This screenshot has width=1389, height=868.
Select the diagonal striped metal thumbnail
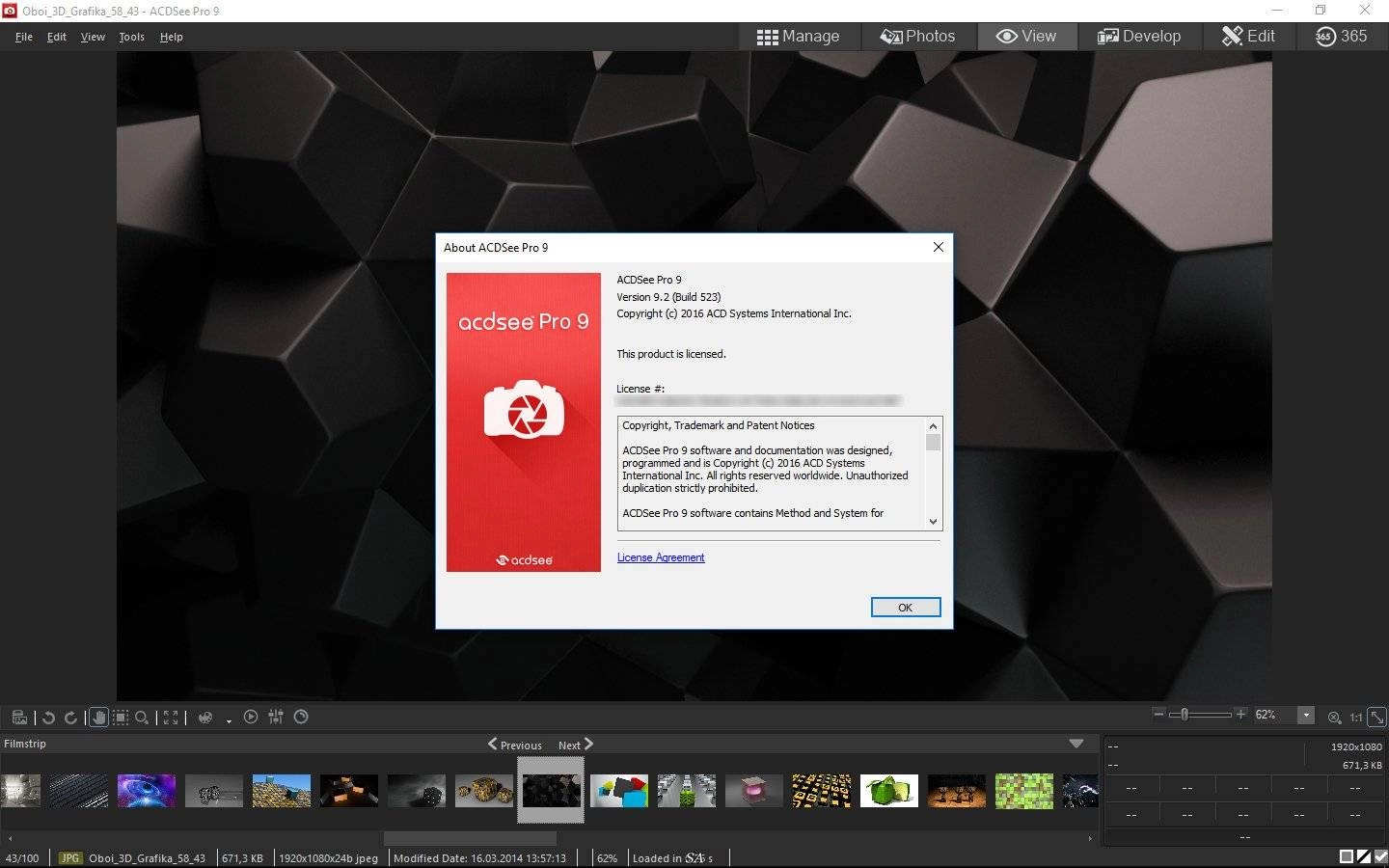79,791
